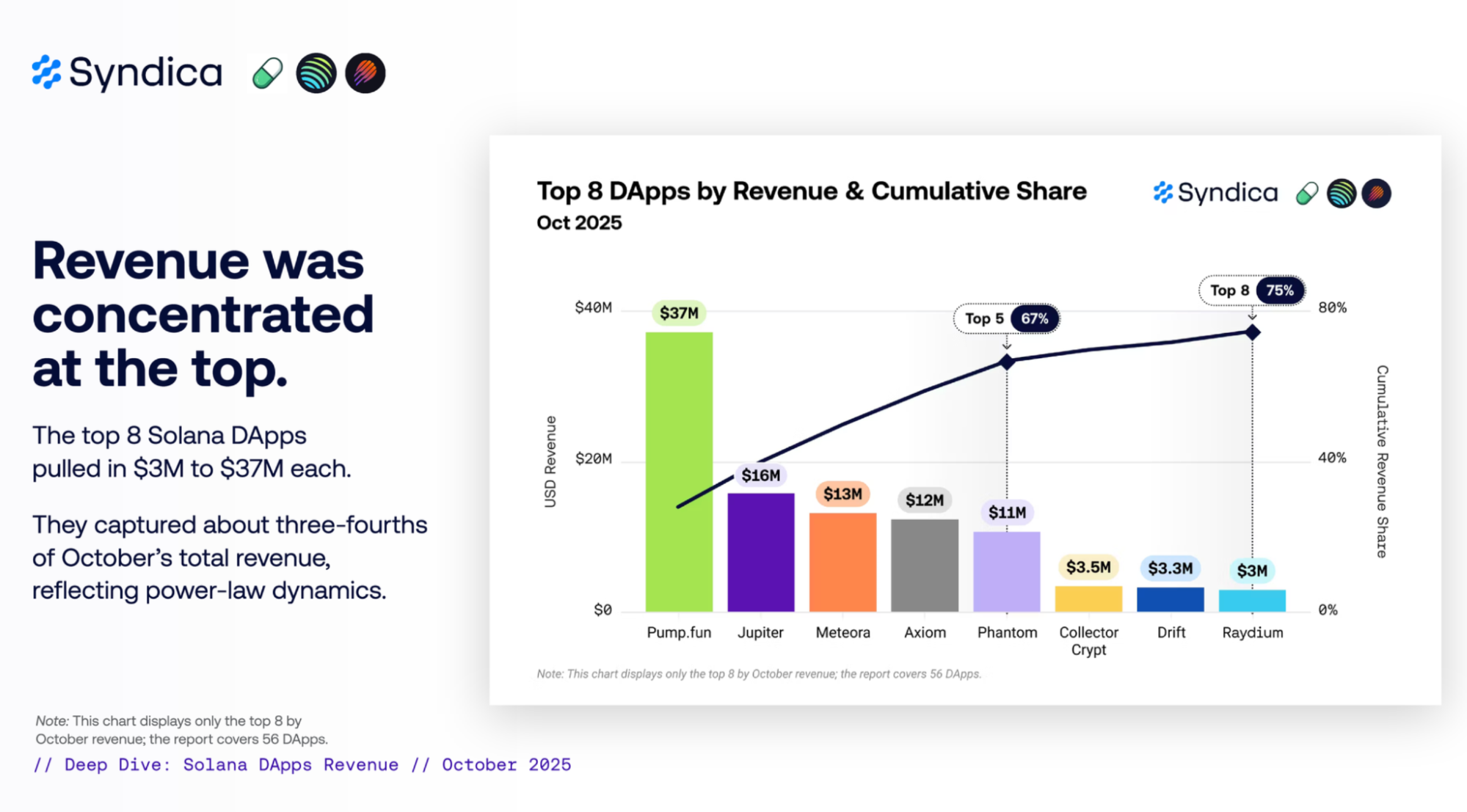The width and height of the screenshot is (1467, 812).
Task: Click the $37M value label
Action: tap(679, 313)
